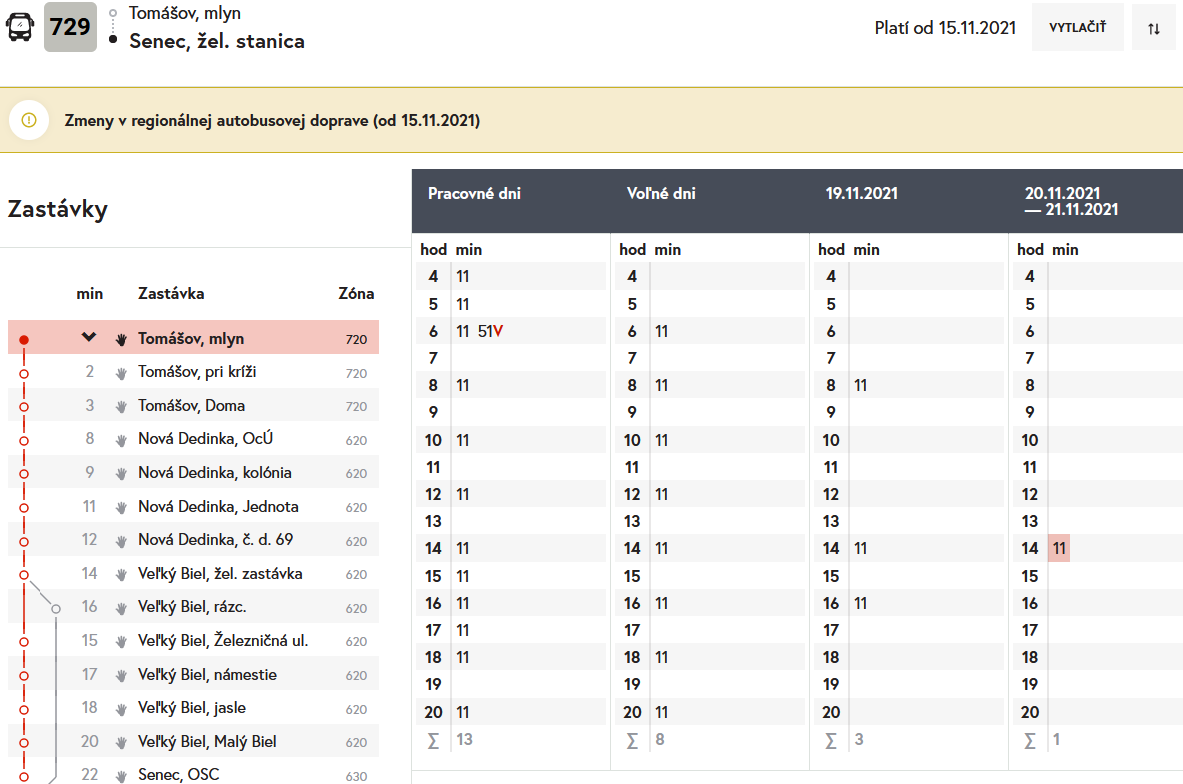This screenshot has width=1183, height=784.
Task: Open the Zmeny v regionálnej autobusovej doprave notice
Action: coord(272,121)
